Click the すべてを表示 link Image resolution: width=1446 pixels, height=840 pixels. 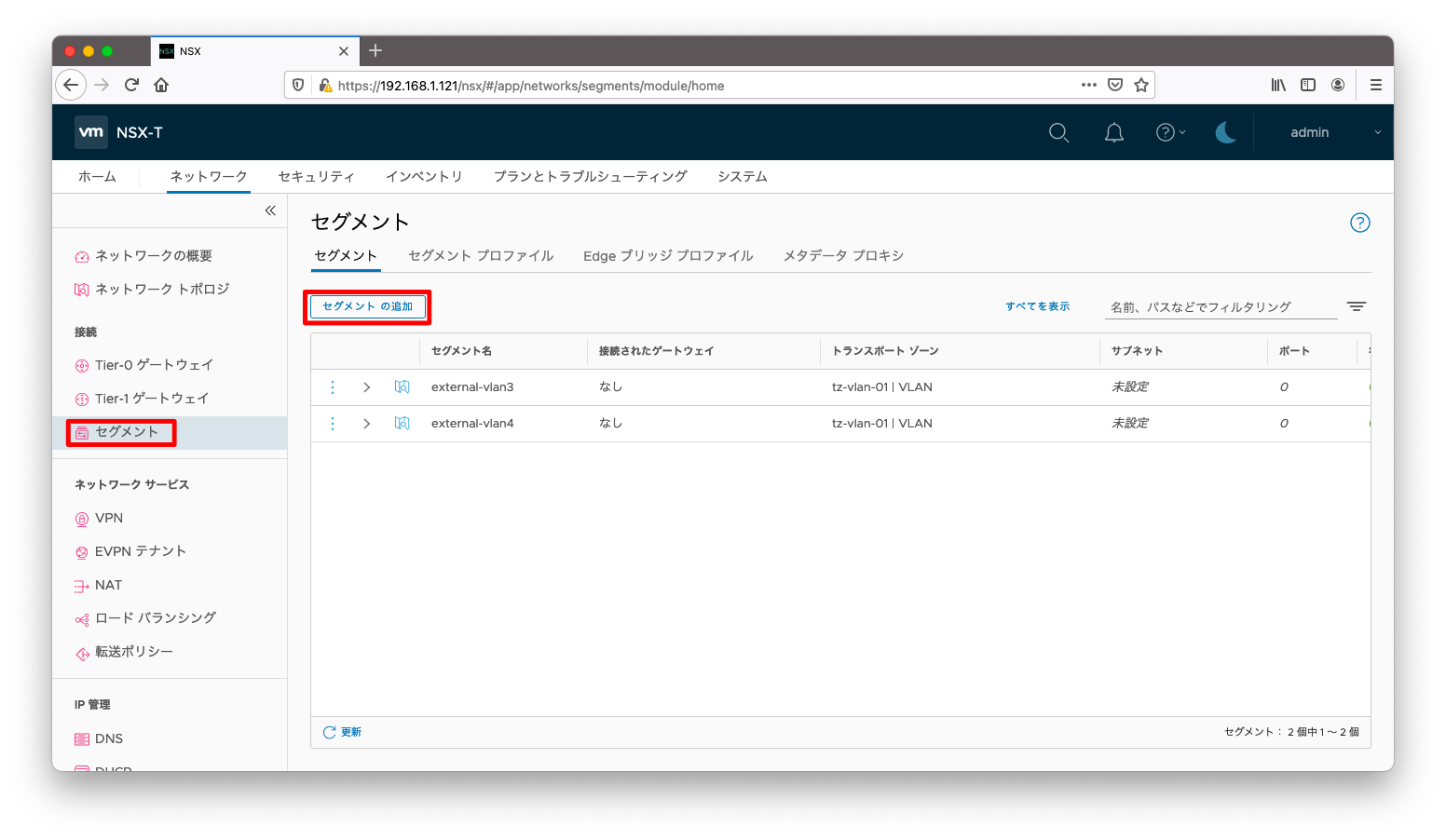tap(1037, 306)
